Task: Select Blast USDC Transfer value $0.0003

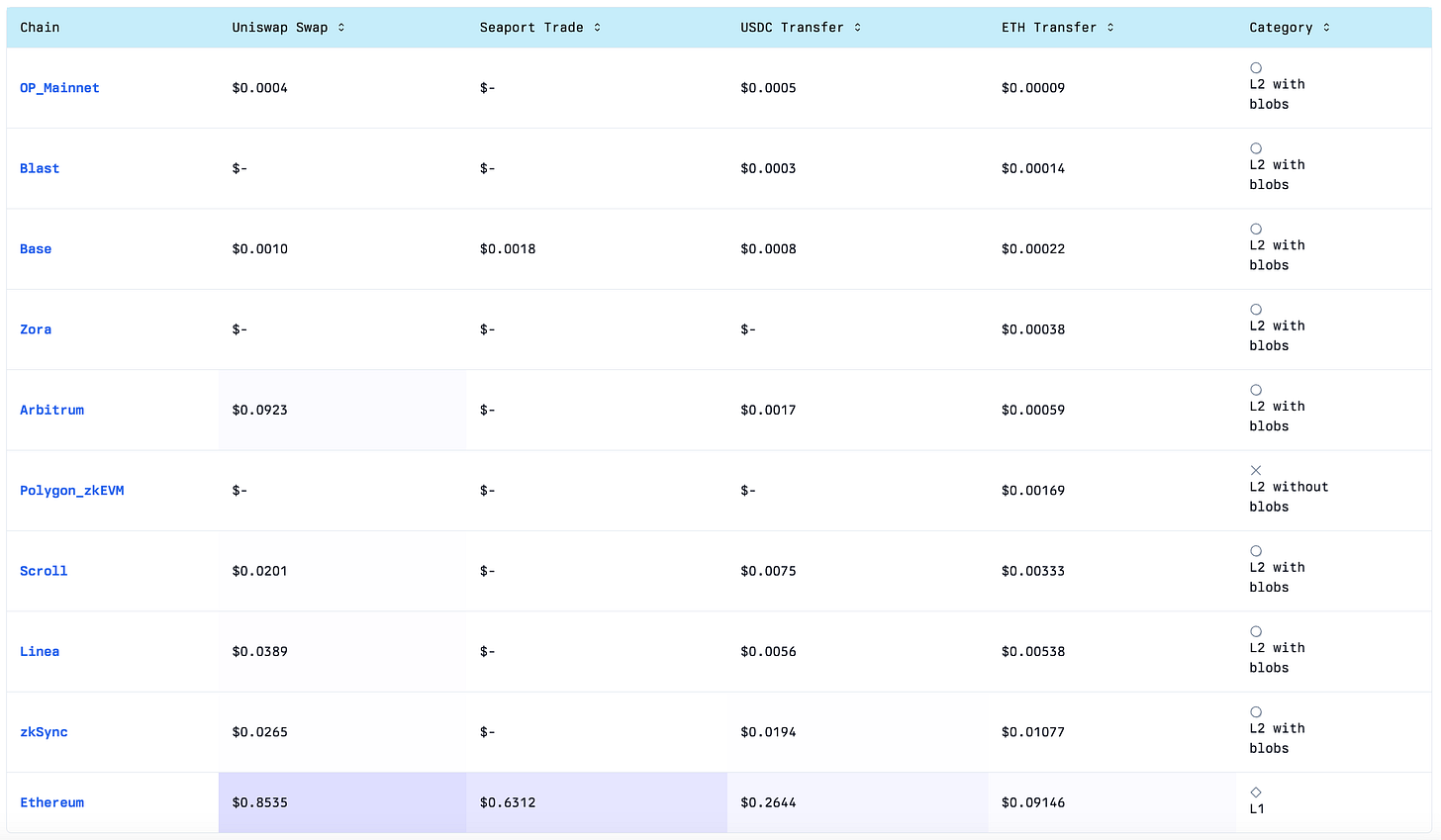Action: [768, 168]
